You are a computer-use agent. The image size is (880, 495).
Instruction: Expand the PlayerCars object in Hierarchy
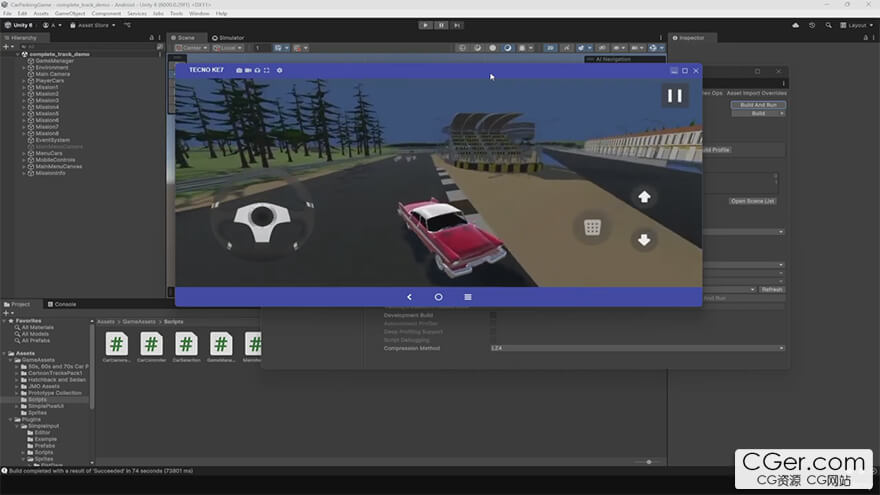(24, 81)
